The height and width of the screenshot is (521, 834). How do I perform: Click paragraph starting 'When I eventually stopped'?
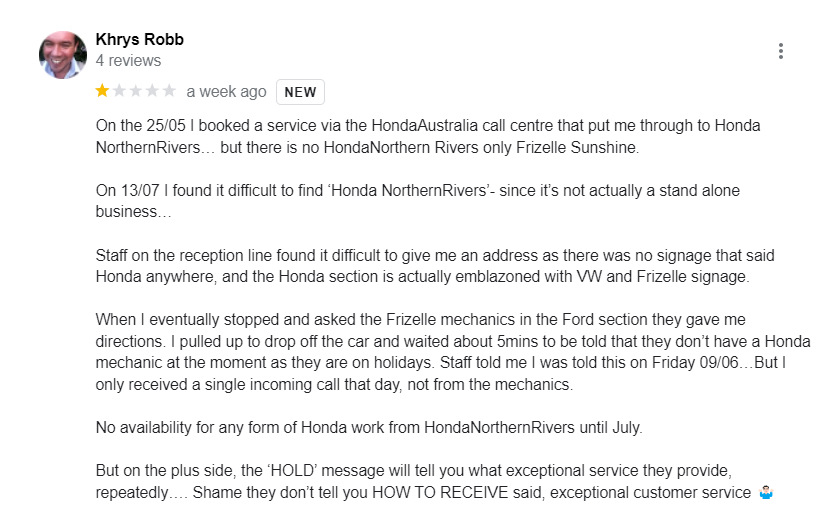click(453, 352)
